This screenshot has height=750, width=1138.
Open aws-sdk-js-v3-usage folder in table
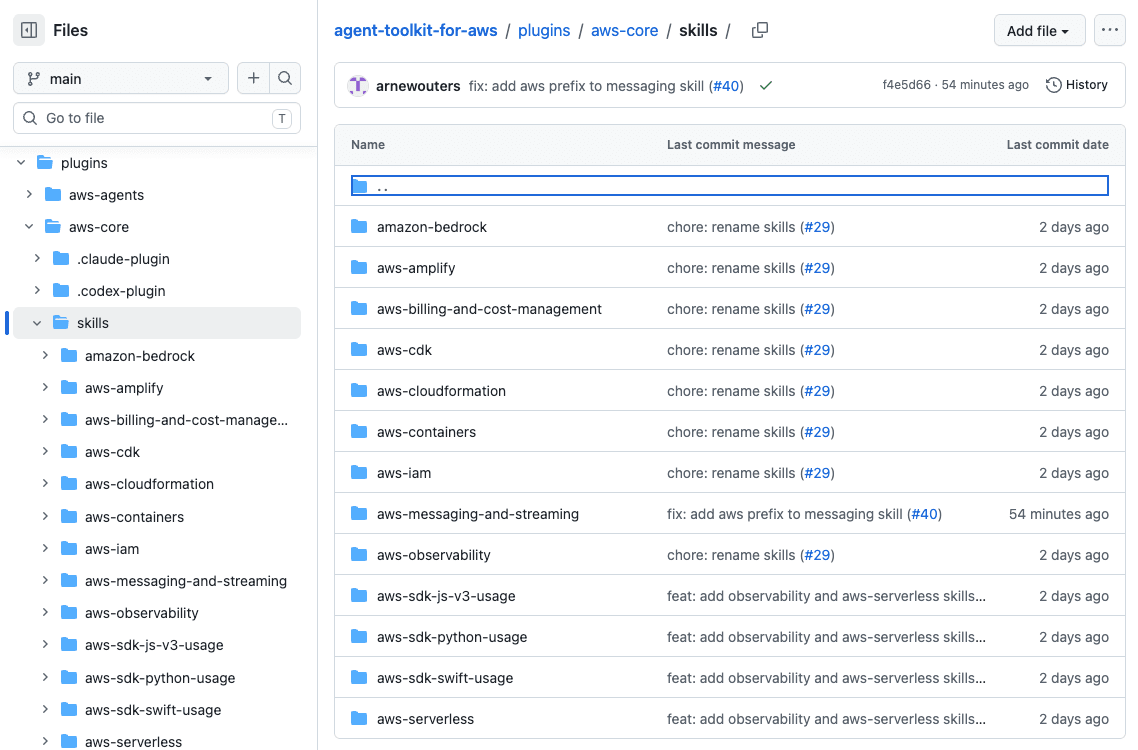tap(446, 596)
